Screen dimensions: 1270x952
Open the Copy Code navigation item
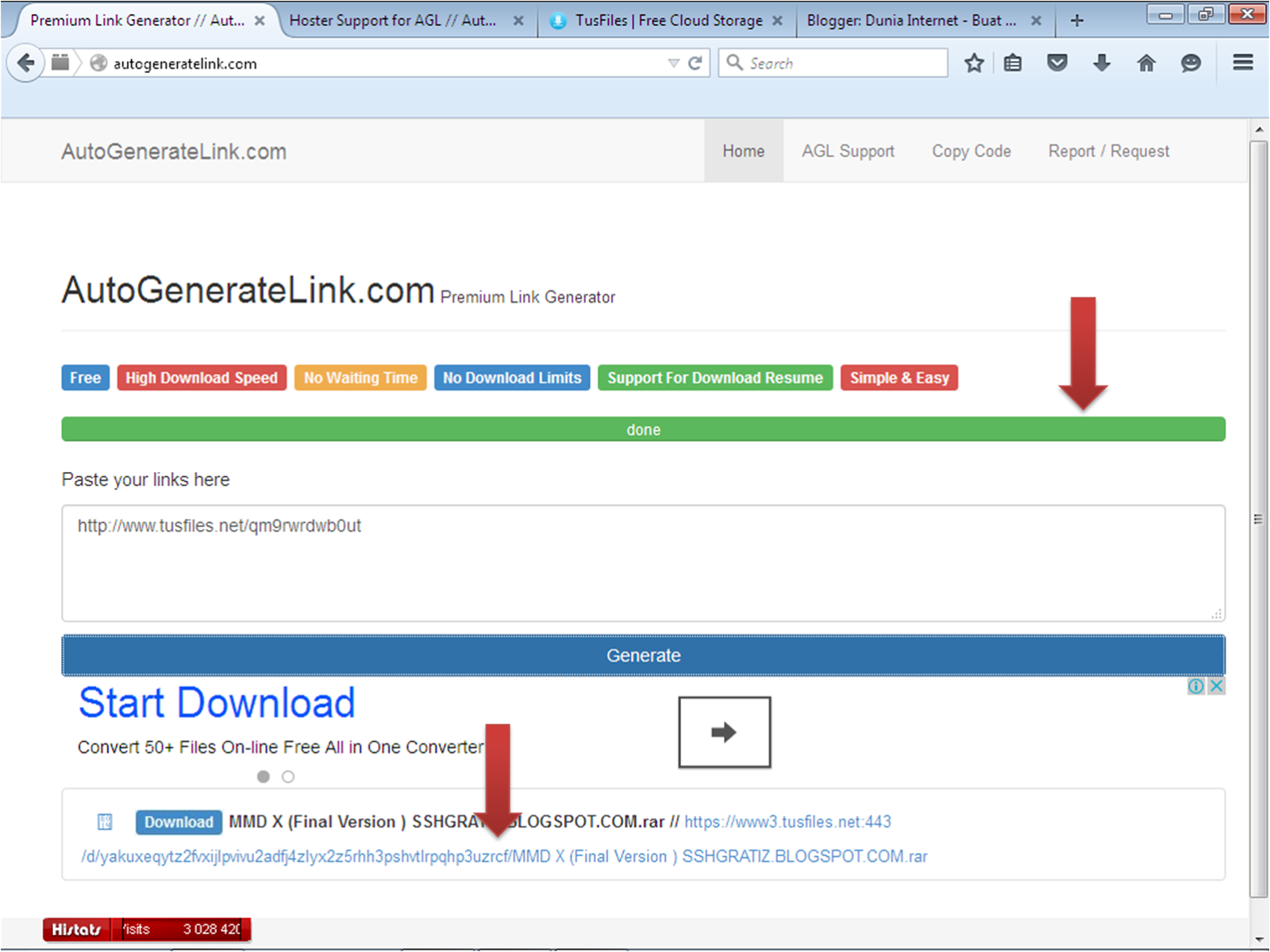(972, 151)
